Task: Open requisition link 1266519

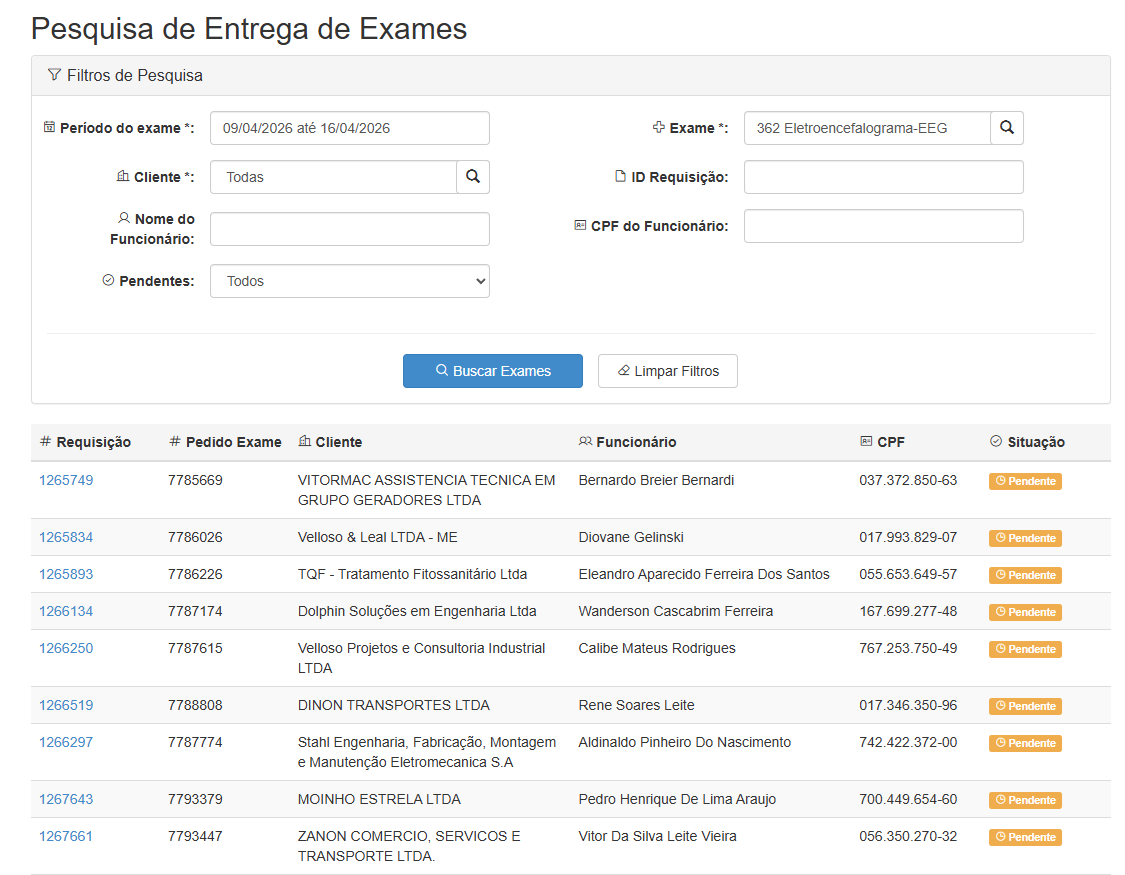Action: pos(66,705)
